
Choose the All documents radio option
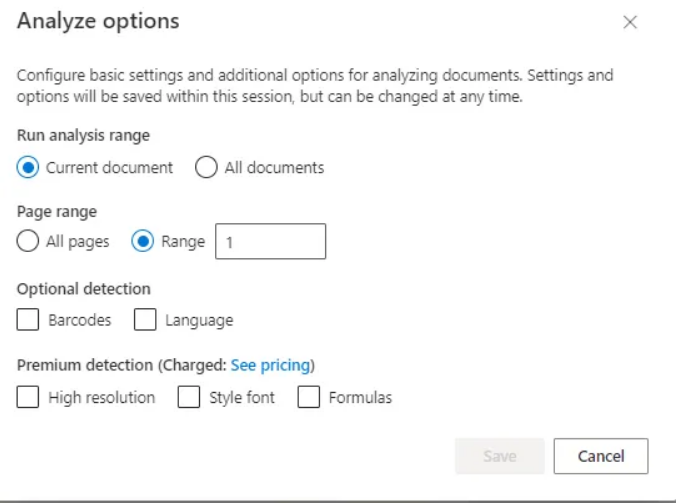[206, 167]
